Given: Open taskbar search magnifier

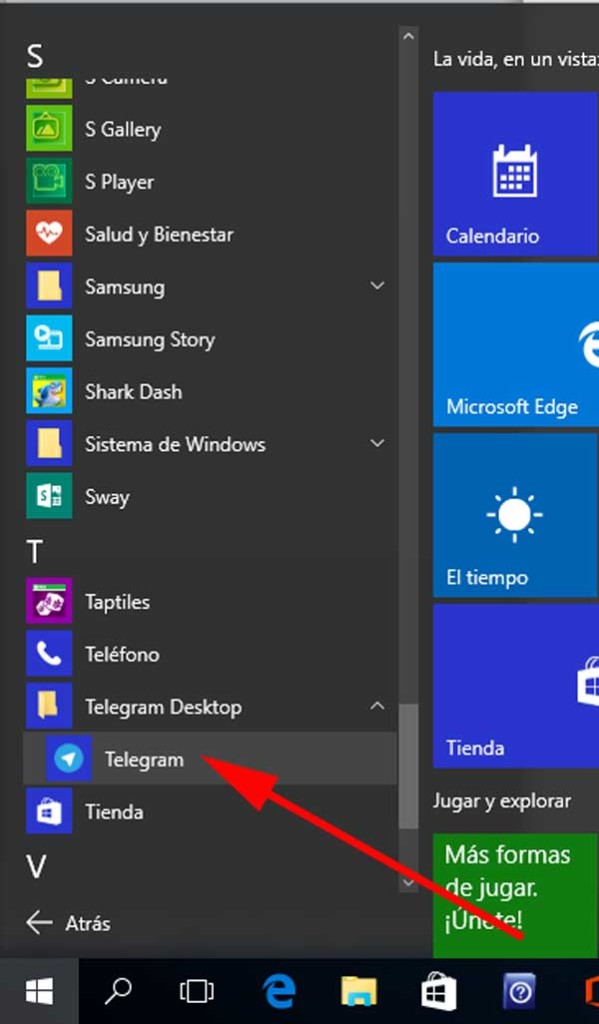Looking at the screenshot, I should pos(118,991).
